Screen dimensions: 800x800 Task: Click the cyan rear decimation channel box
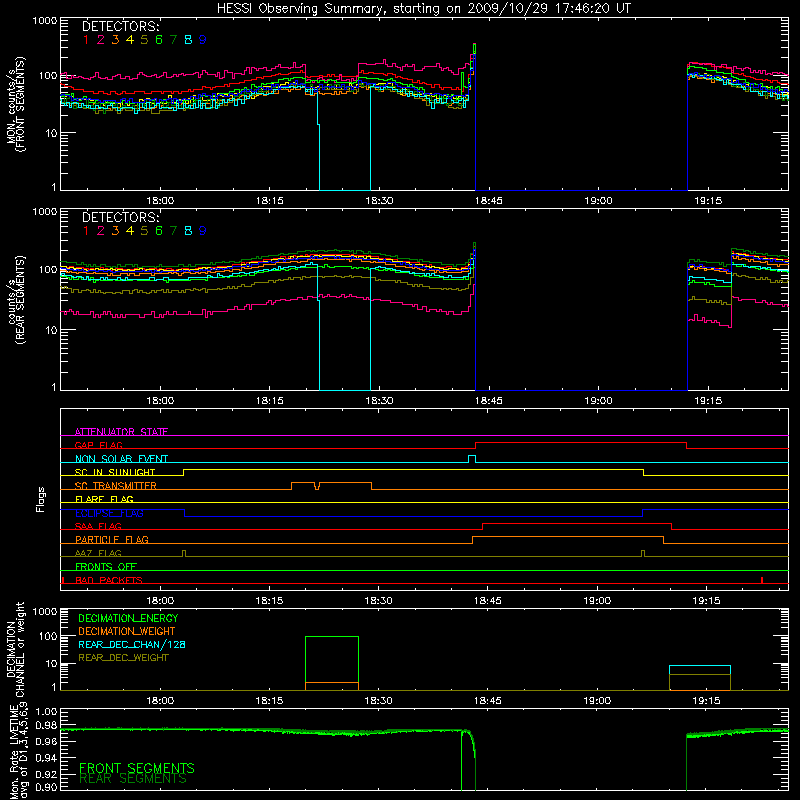[x=700, y=670]
